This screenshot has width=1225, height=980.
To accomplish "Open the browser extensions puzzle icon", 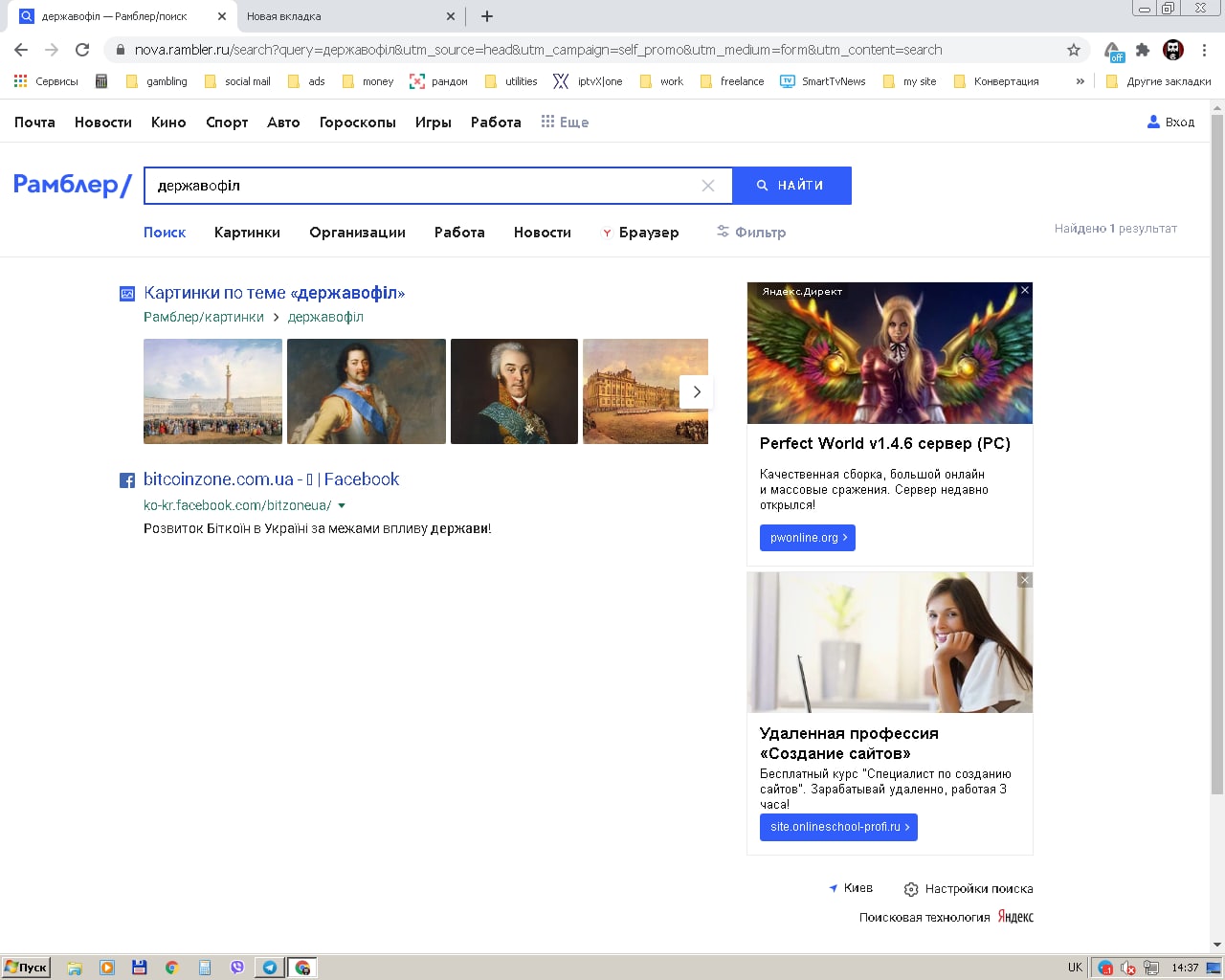I will coord(1143,50).
